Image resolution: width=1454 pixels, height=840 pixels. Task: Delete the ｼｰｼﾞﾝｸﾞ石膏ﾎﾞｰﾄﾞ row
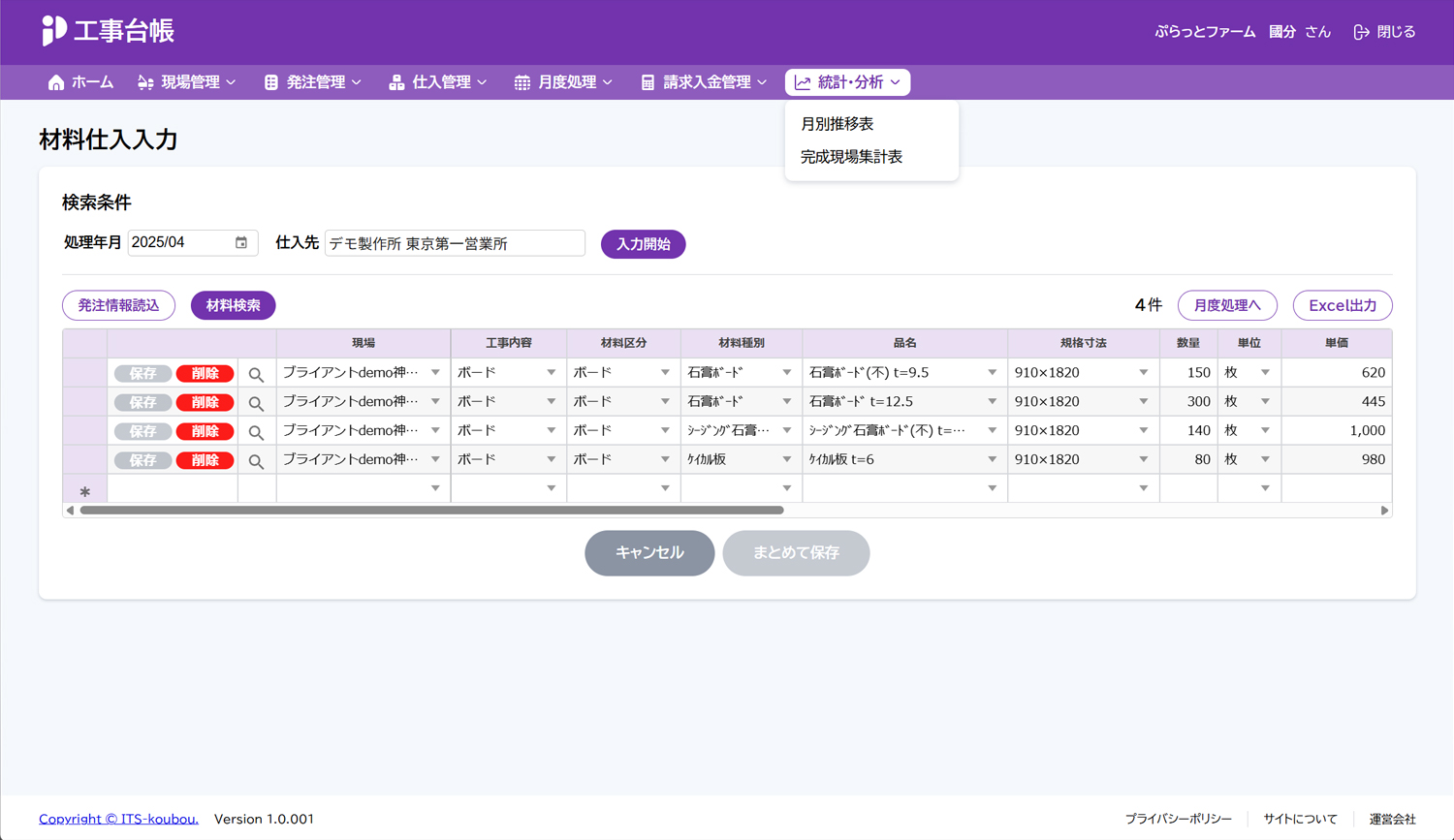[205, 431]
